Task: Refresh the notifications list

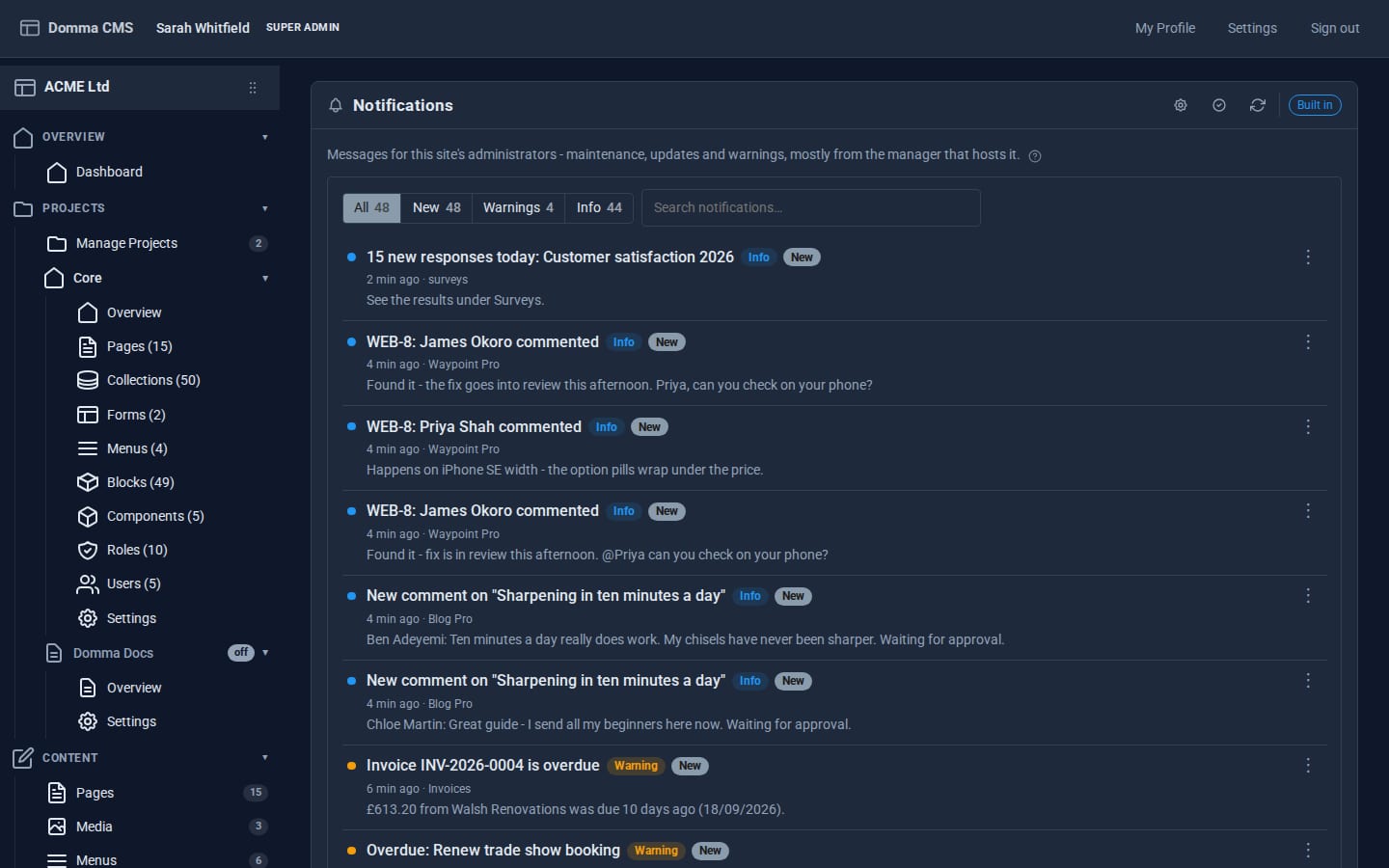Action: point(1258,105)
